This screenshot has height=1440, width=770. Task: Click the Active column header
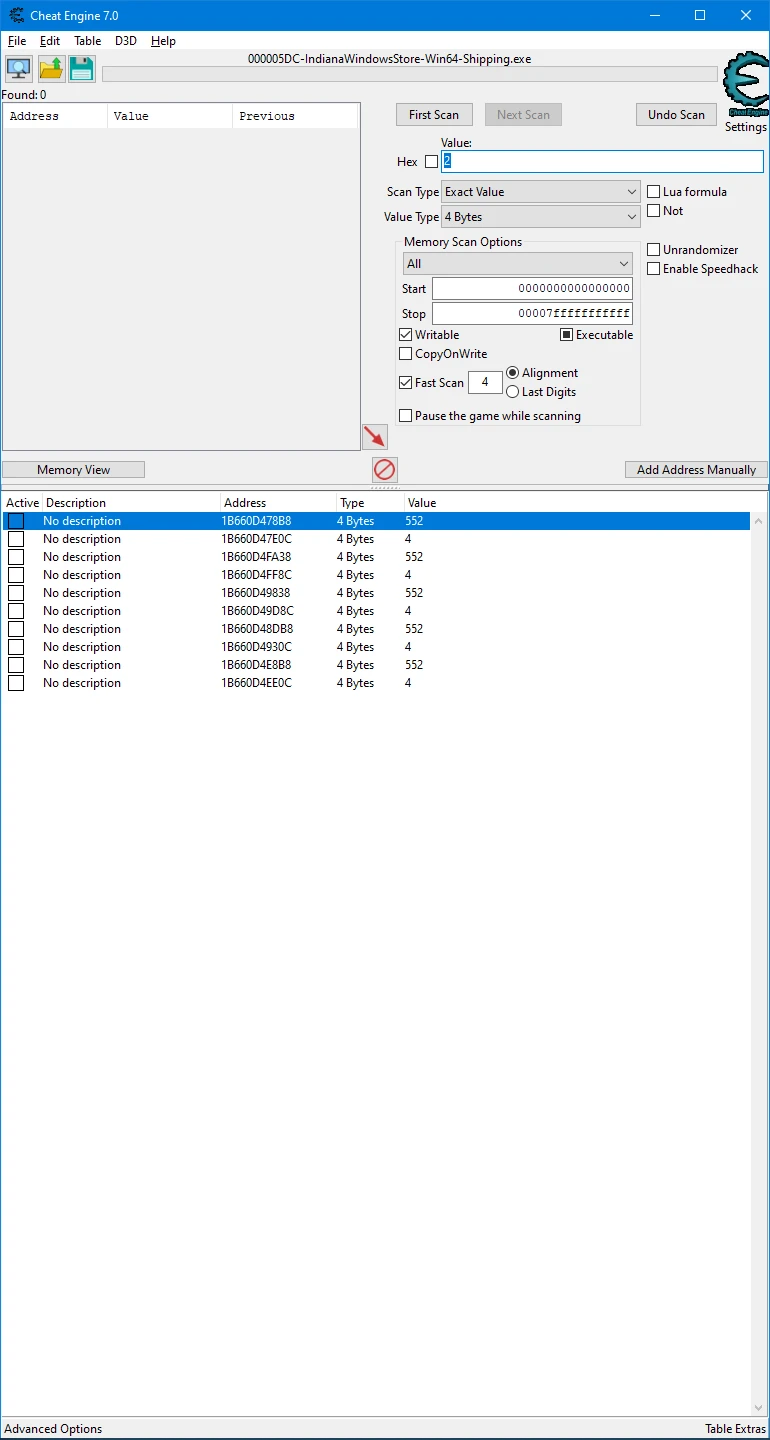pyautogui.click(x=22, y=503)
